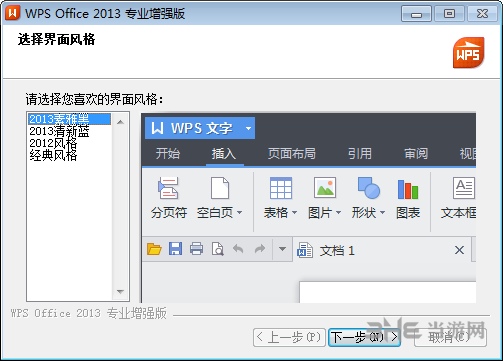The height and width of the screenshot is (361, 503).
Task: Minimize the installer window
Action: tap(416, 14)
